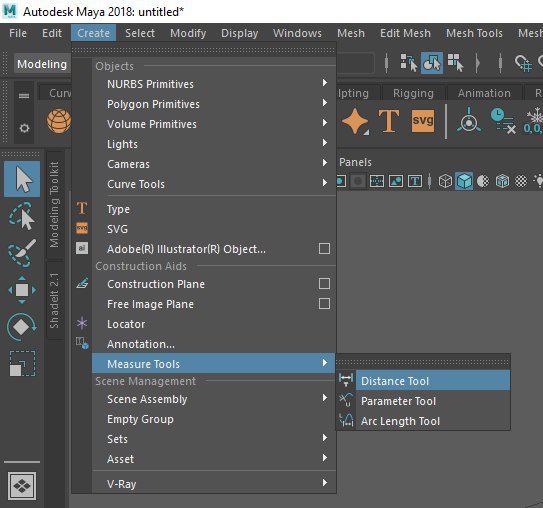Open the Display menu

tap(240, 33)
